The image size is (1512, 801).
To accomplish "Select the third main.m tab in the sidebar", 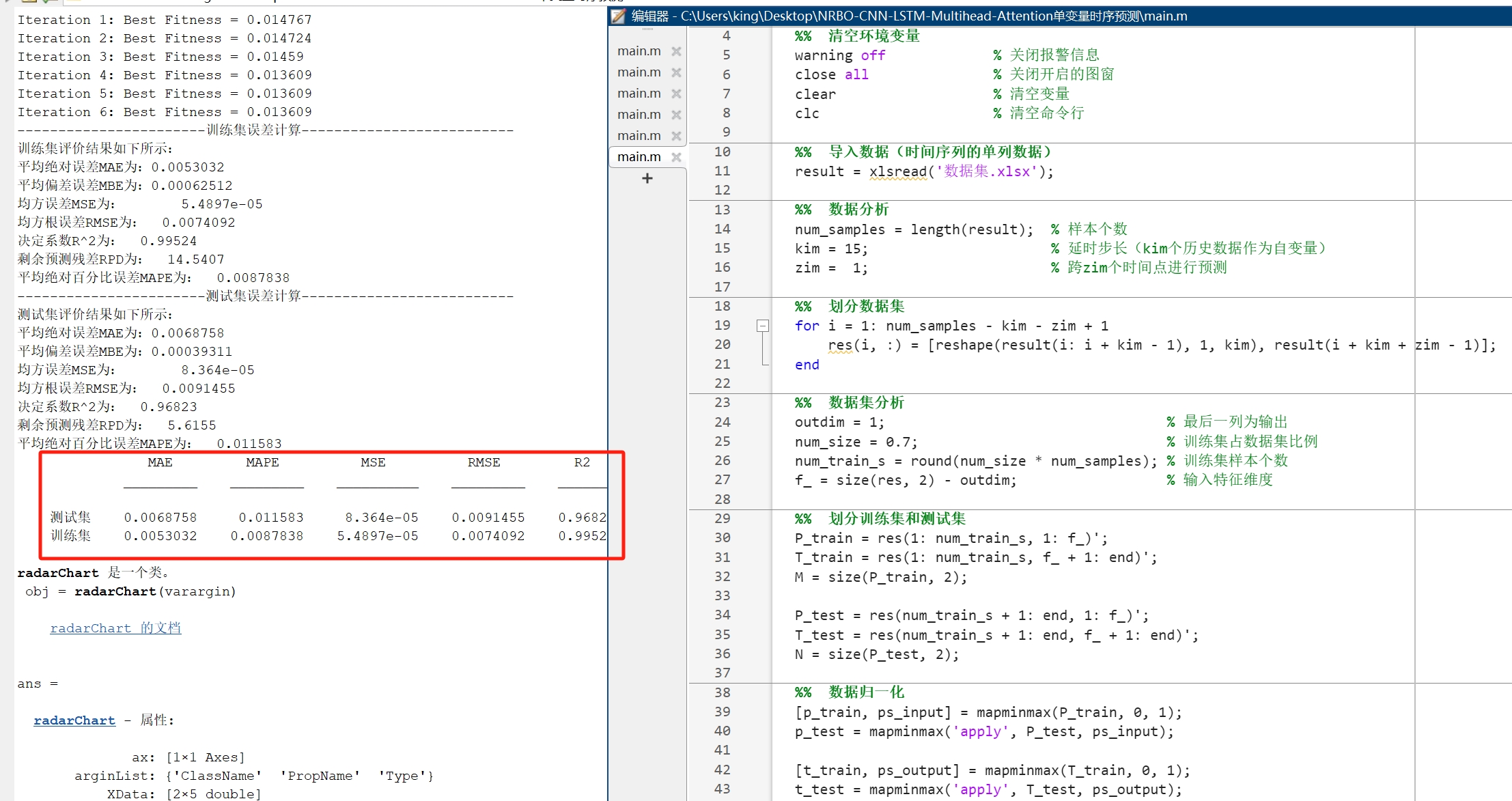I will (639, 93).
